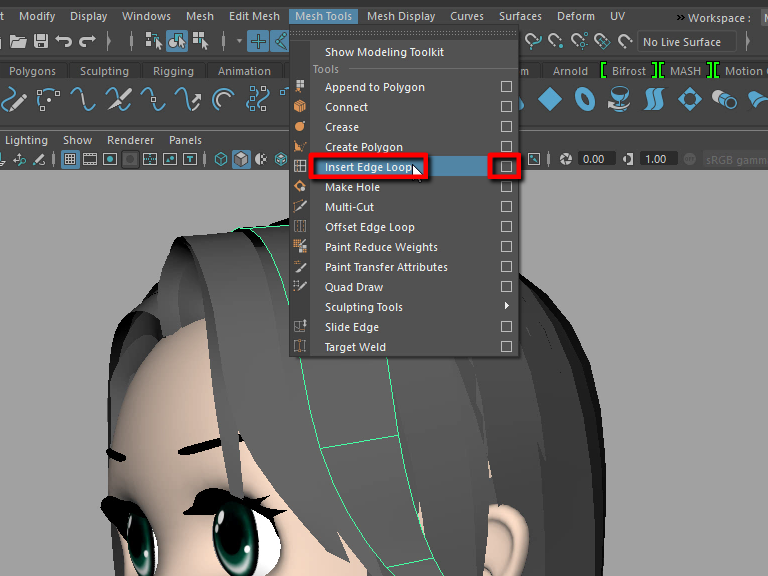Open the Lighting panel menu
Image resolution: width=768 pixels, height=576 pixels.
point(26,140)
